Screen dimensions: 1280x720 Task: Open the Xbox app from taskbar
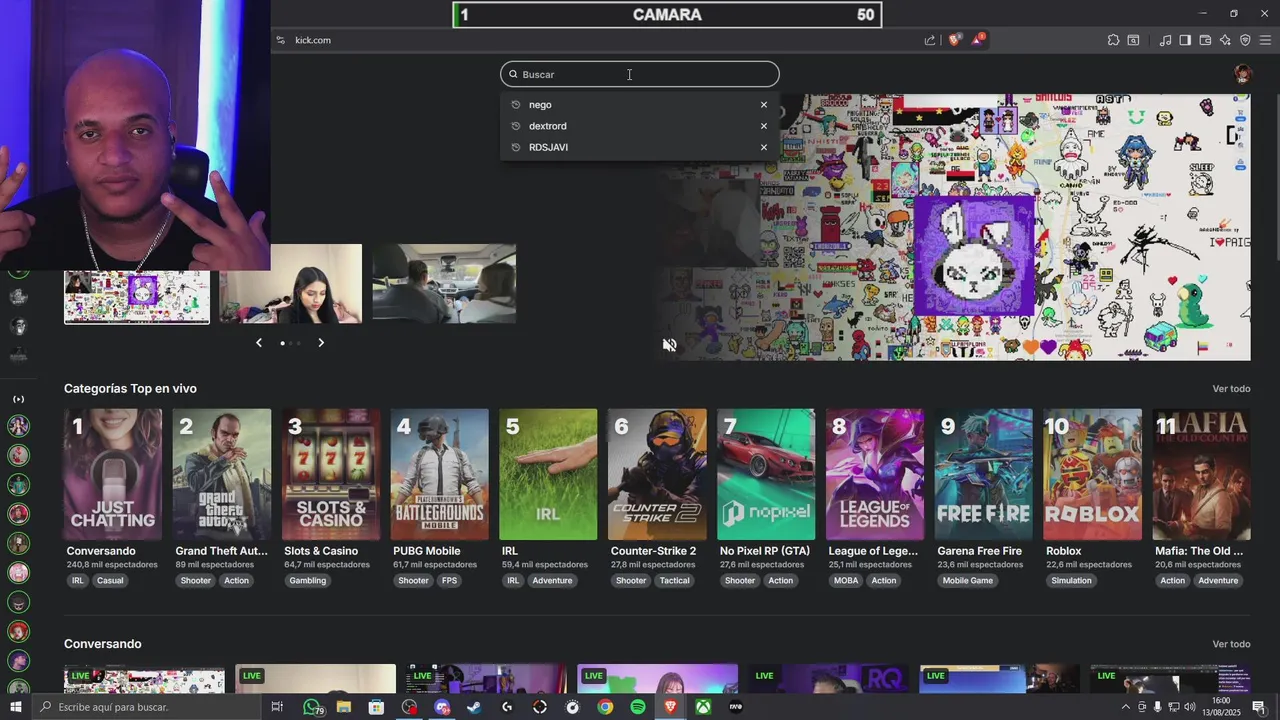click(703, 707)
